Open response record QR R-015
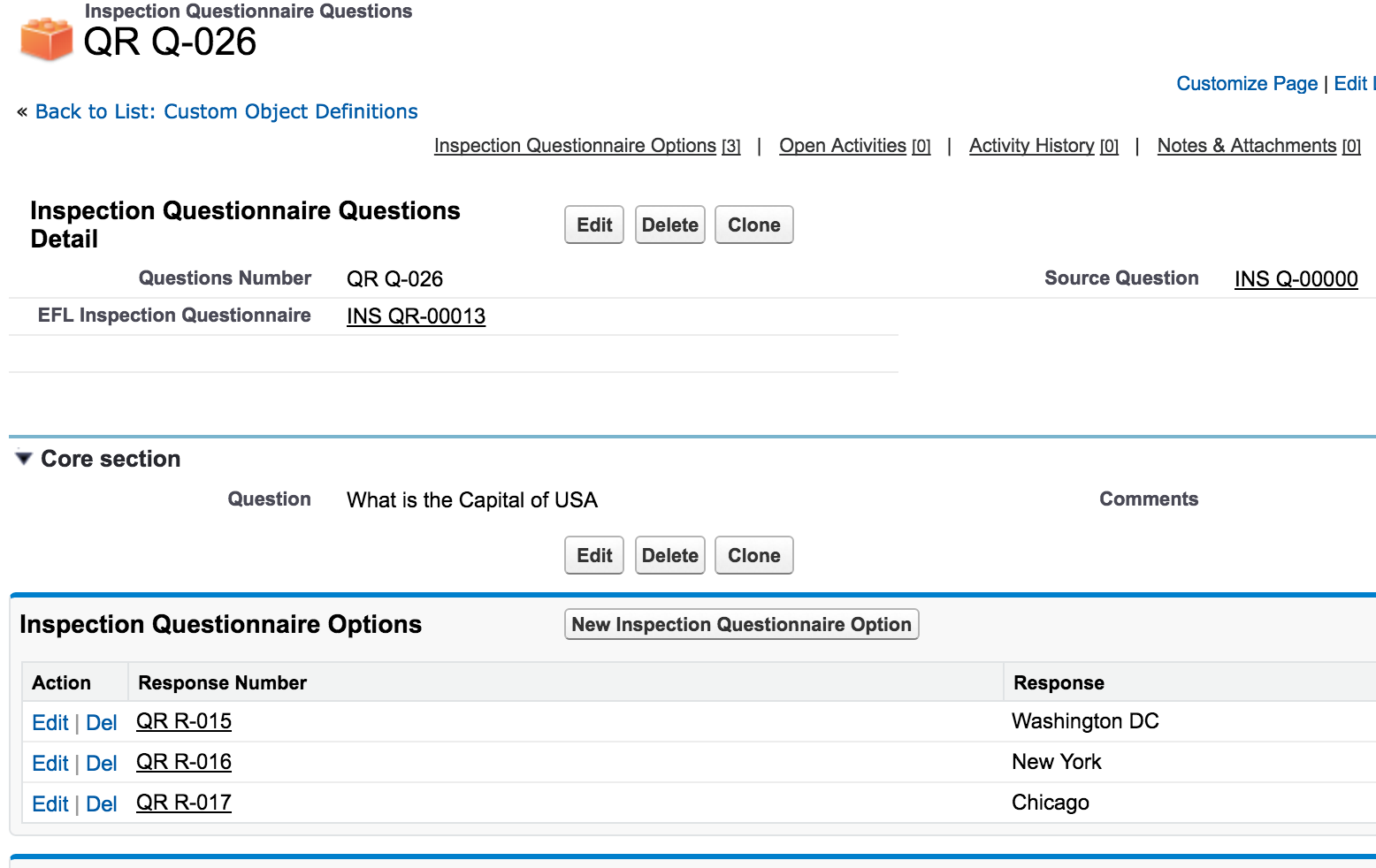Screen dimensions: 1376x868 pos(184,721)
